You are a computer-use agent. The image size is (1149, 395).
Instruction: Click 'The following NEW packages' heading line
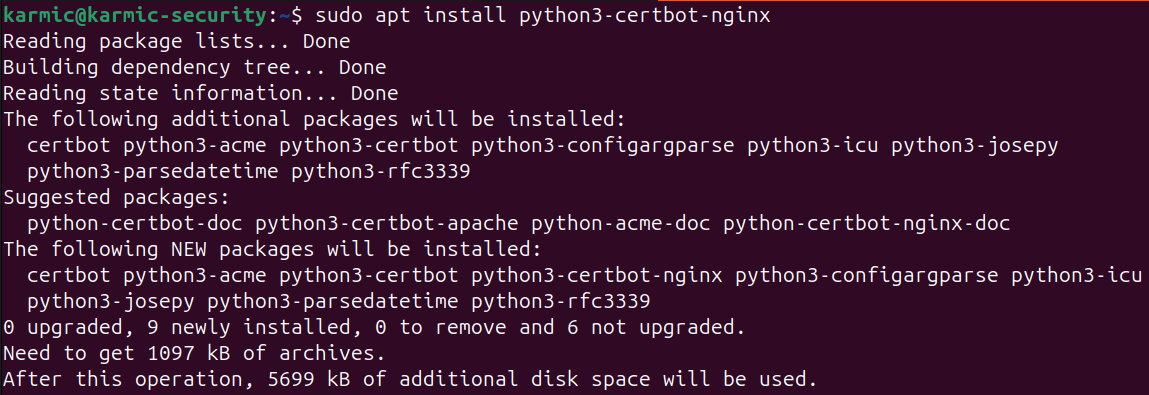pyautogui.click(x=272, y=250)
